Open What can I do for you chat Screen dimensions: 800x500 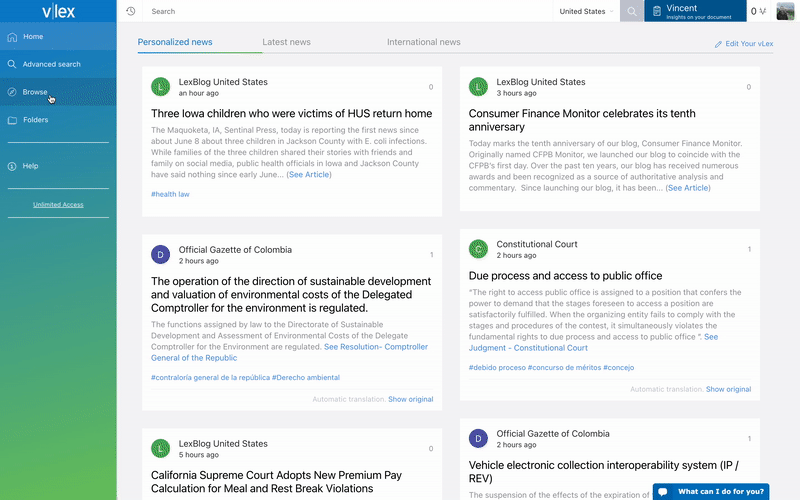click(x=711, y=491)
